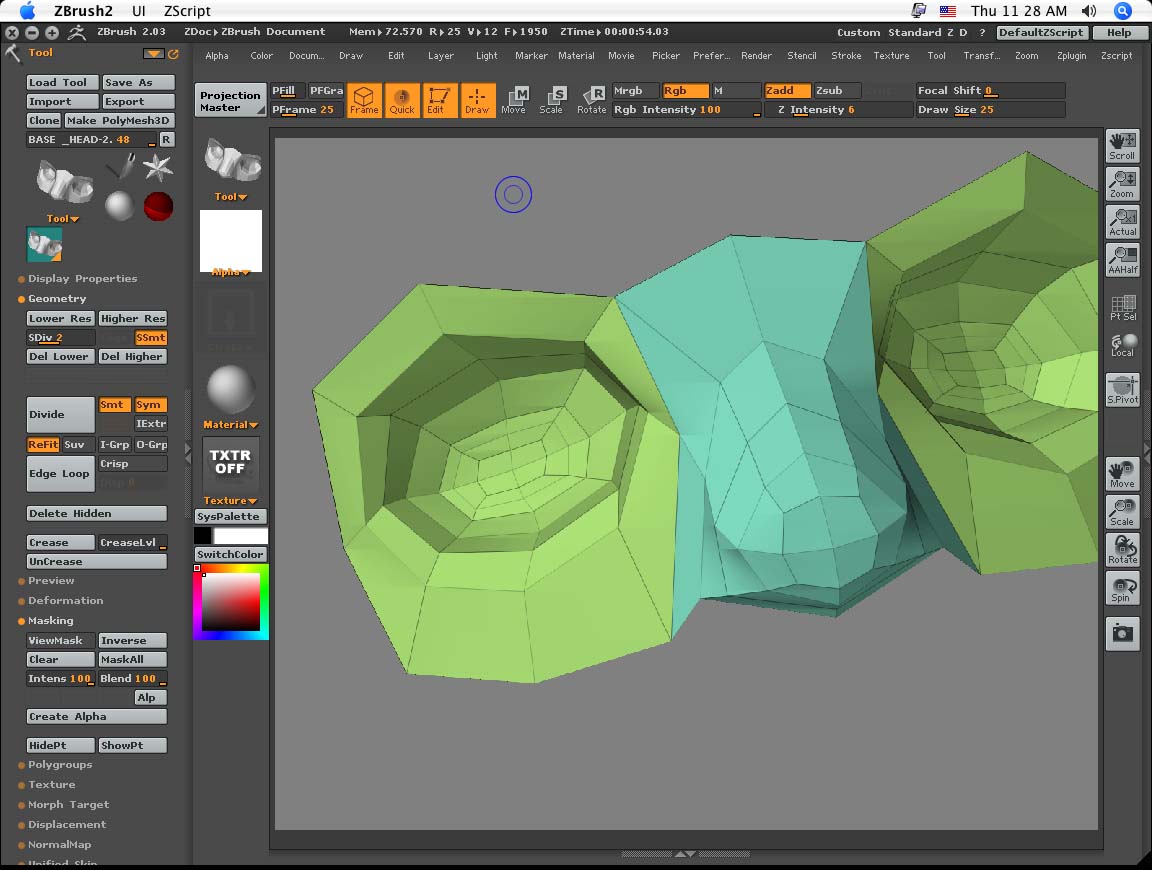Toggle the Rgb mode
Viewport: 1152px width, 870px height.
[685, 90]
